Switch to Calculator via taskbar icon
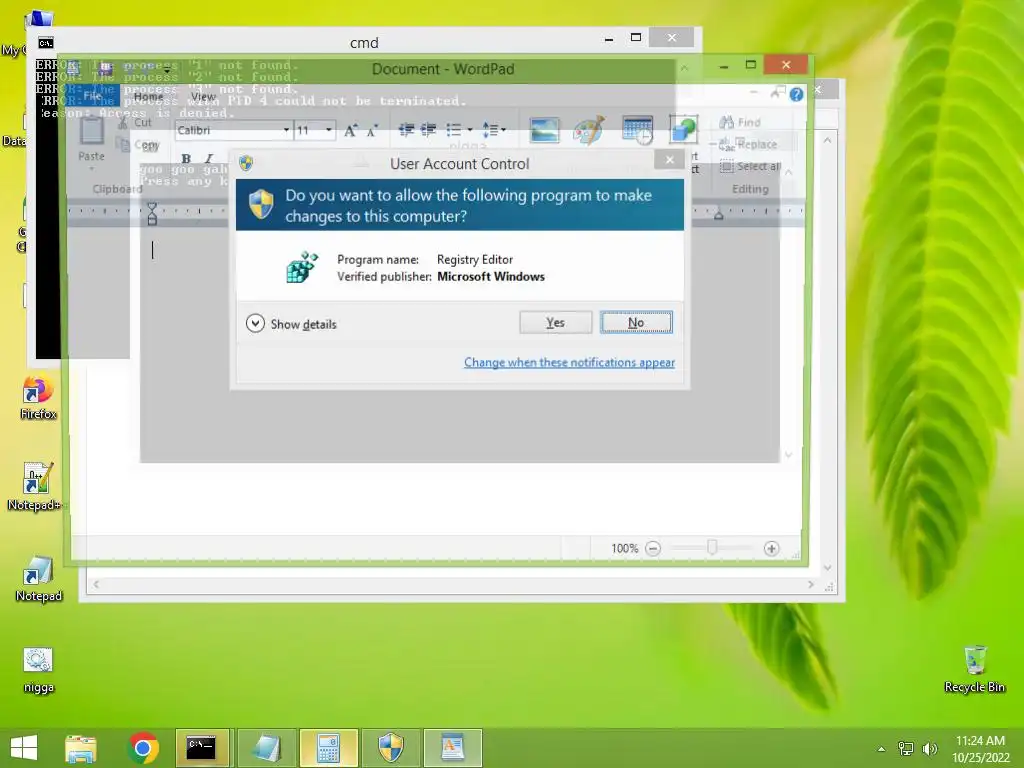 pyautogui.click(x=328, y=748)
